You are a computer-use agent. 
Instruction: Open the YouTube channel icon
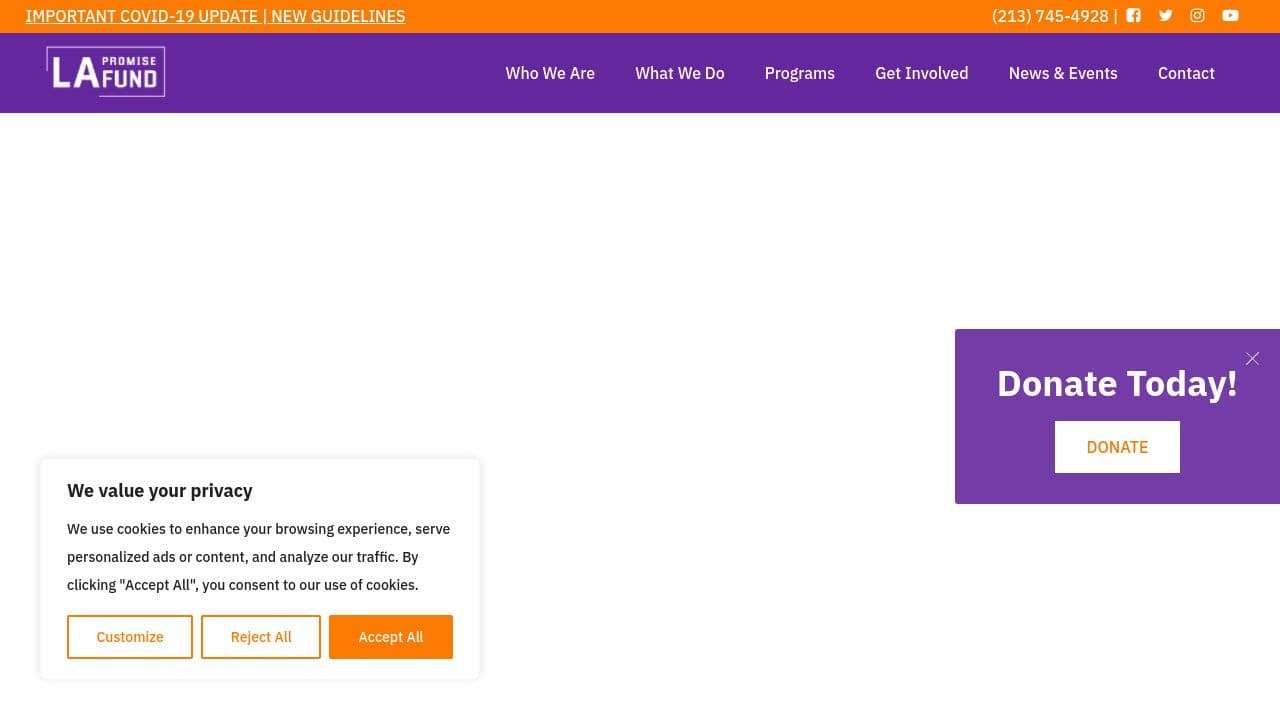pyautogui.click(x=1230, y=16)
